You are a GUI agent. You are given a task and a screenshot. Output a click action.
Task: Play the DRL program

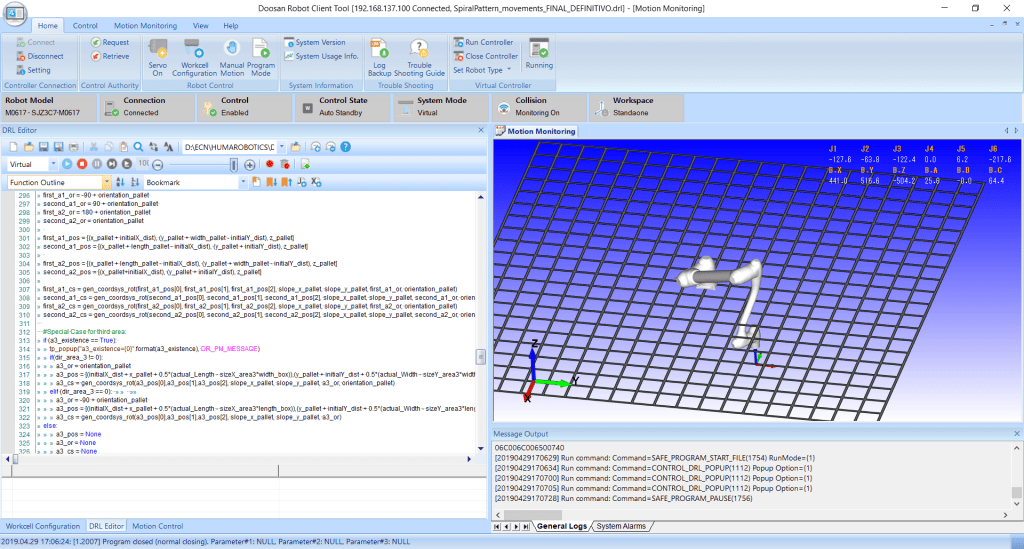pyautogui.click(x=67, y=165)
